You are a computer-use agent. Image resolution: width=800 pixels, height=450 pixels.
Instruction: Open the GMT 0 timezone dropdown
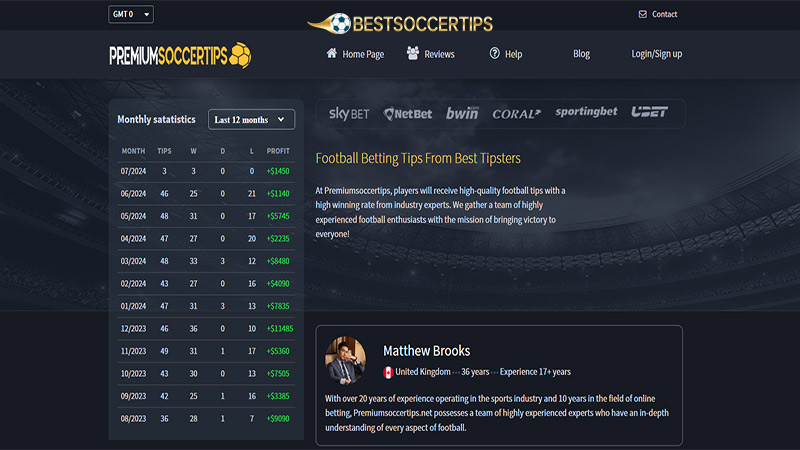(x=131, y=14)
